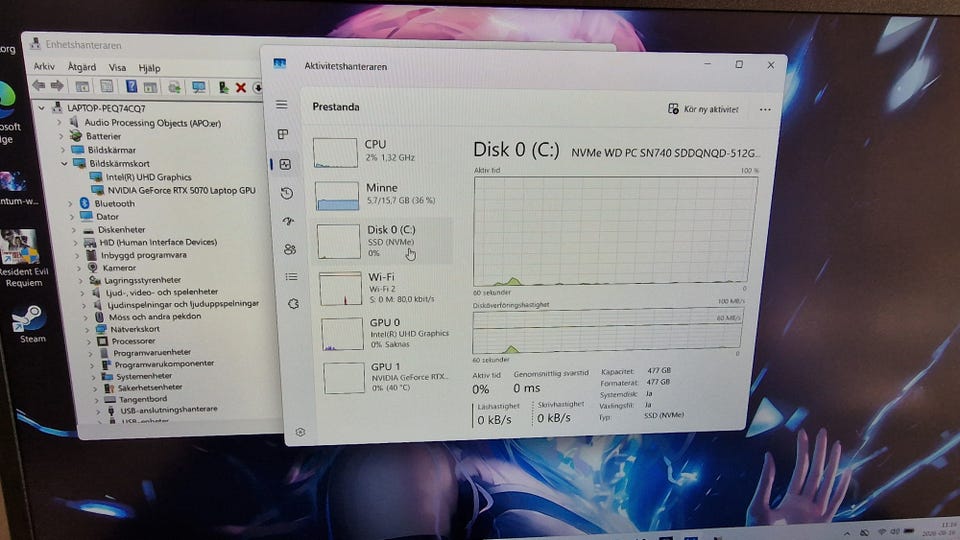Select USB-anslutningshanterare tree item
Image resolution: width=960 pixels, height=540 pixels.
(x=168, y=410)
